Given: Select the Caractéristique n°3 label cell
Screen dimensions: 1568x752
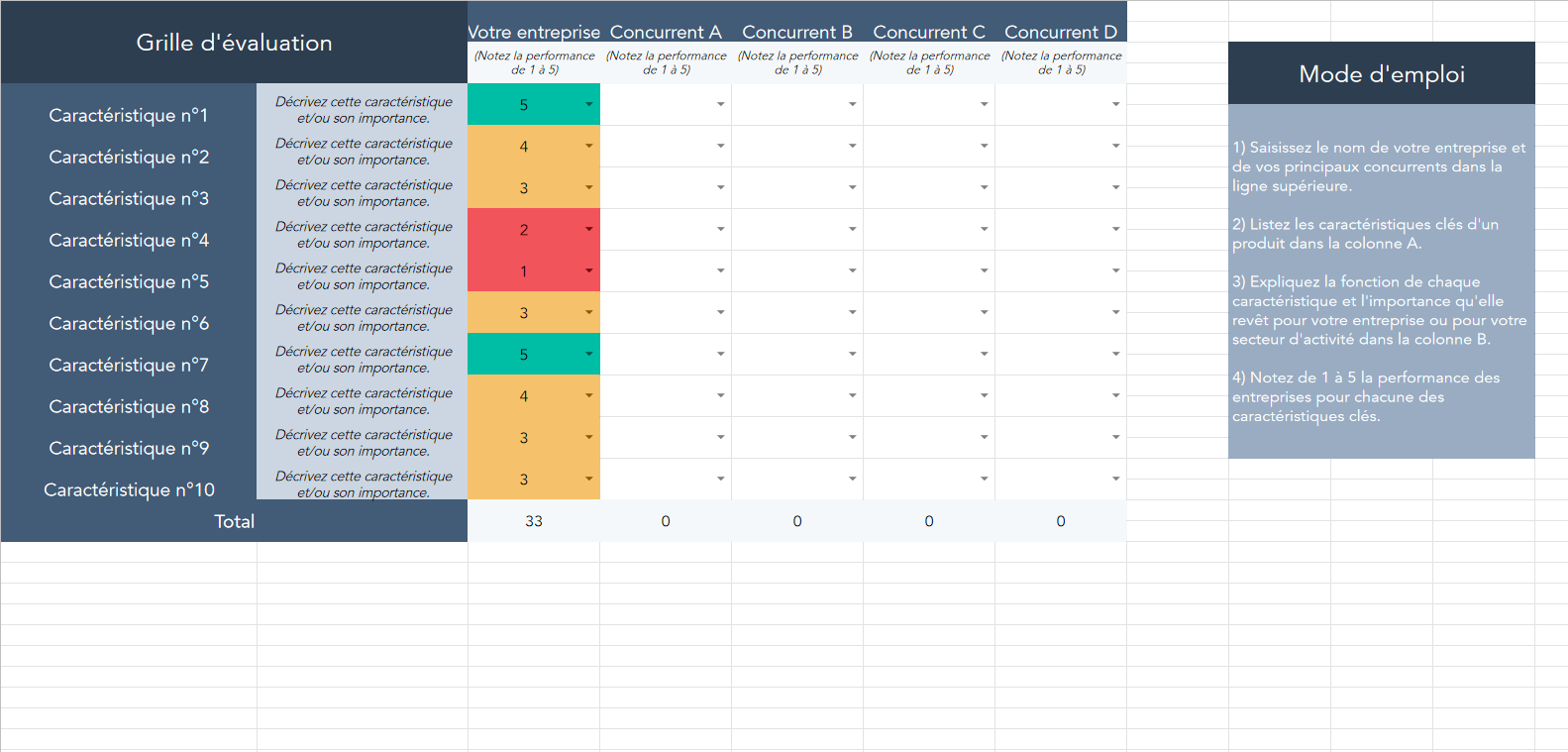Looking at the screenshot, I should pos(129,198).
